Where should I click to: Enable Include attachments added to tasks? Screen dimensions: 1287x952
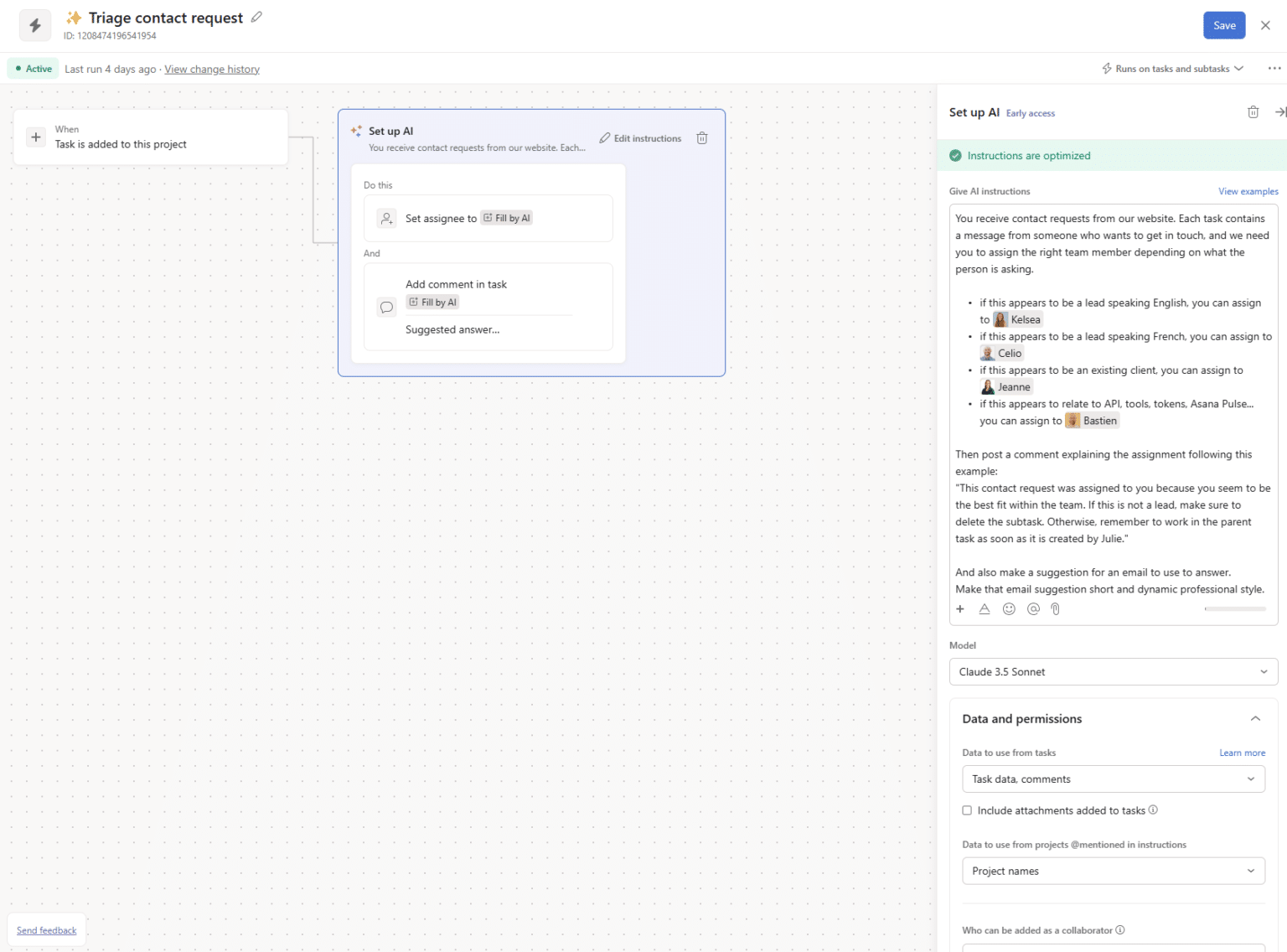(x=967, y=810)
